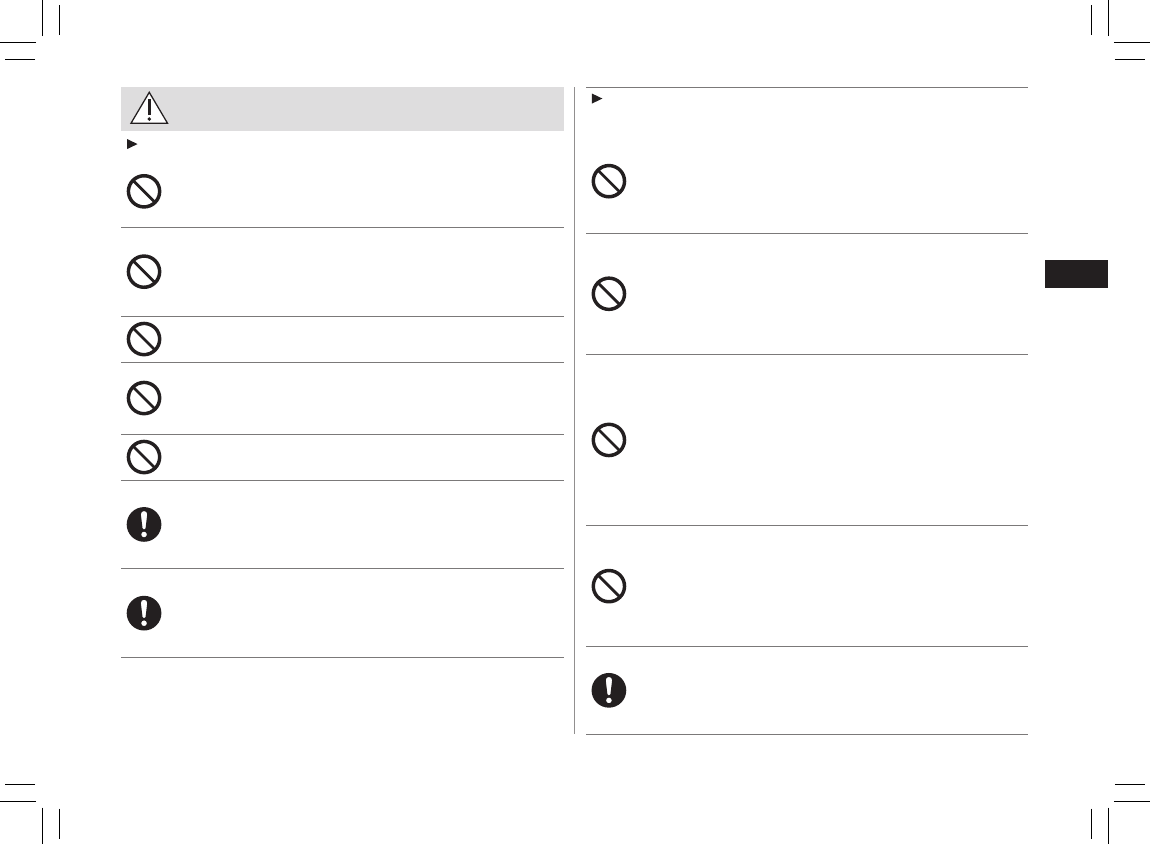The image size is (1150, 844).
Task: Click the upper exclamation mark icon in the left column
Action: pos(144,525)
